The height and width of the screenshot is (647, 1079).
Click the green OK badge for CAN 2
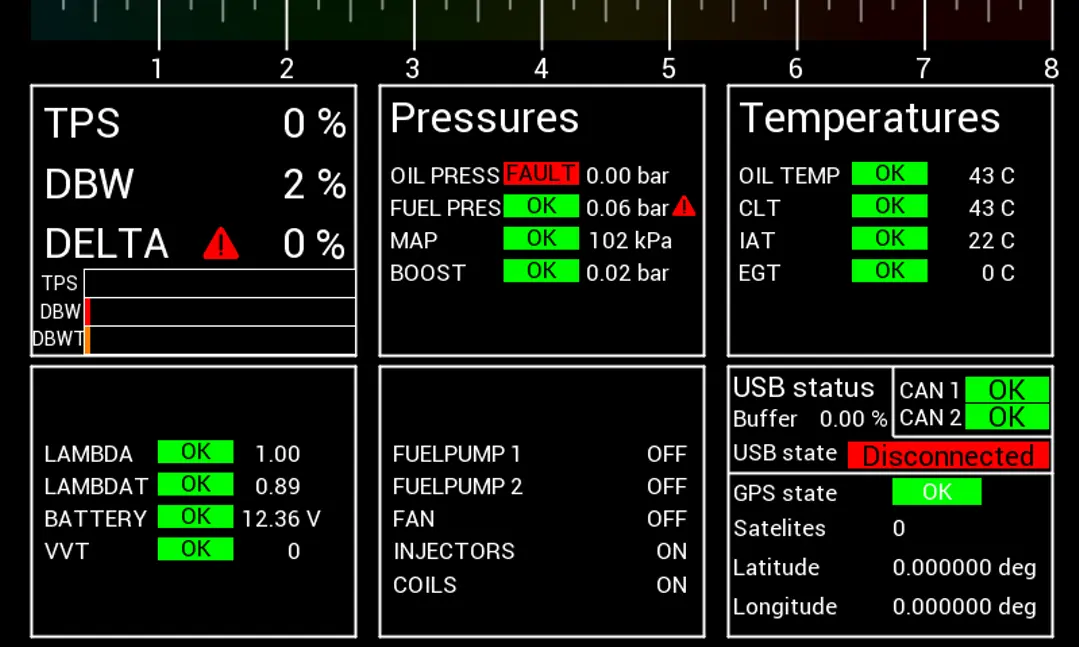(x=1006, y=417)
